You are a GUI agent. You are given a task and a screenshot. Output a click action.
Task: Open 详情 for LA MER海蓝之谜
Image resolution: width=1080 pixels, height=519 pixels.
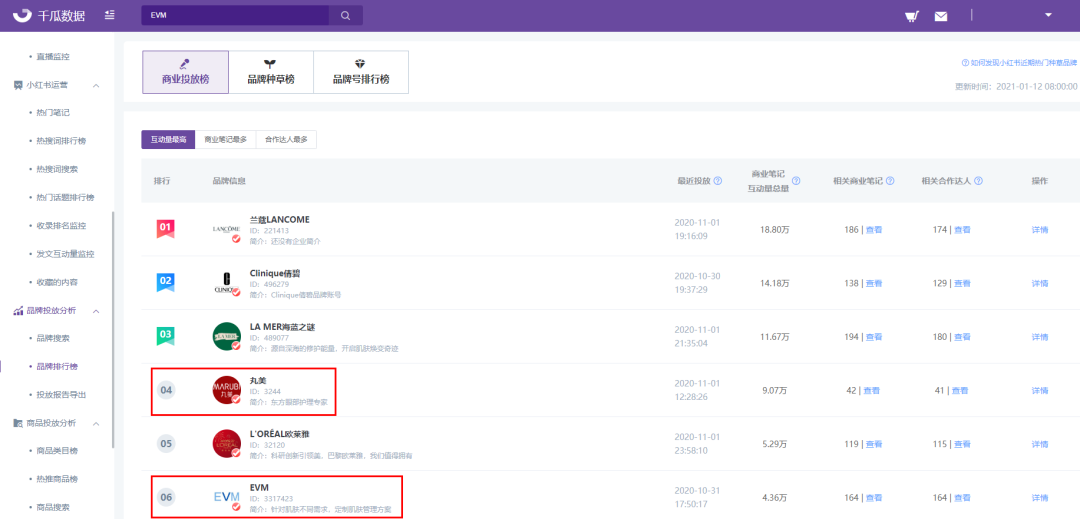tap(1039, 337)
